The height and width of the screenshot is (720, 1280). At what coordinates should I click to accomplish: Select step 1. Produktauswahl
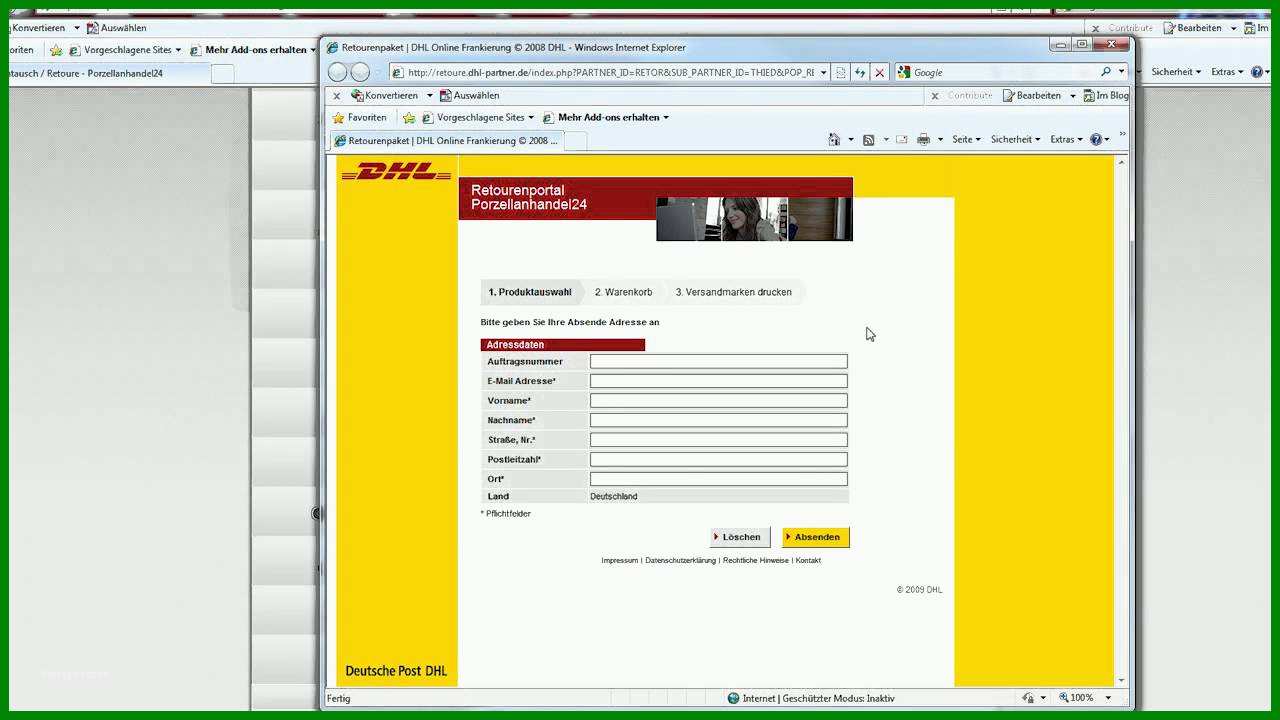(529, 292)
